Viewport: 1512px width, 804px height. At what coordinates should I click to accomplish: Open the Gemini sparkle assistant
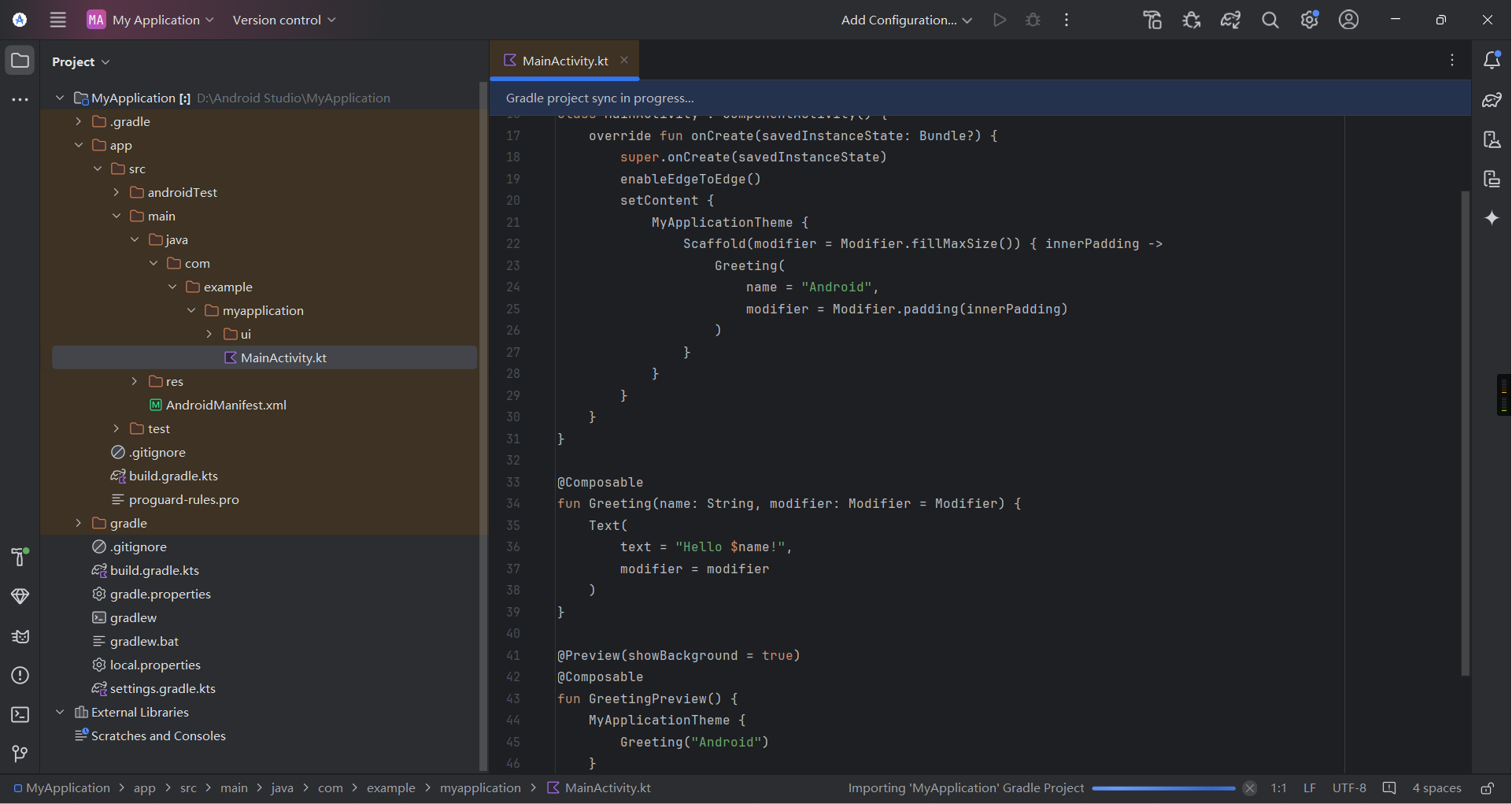coord(1492,218)
